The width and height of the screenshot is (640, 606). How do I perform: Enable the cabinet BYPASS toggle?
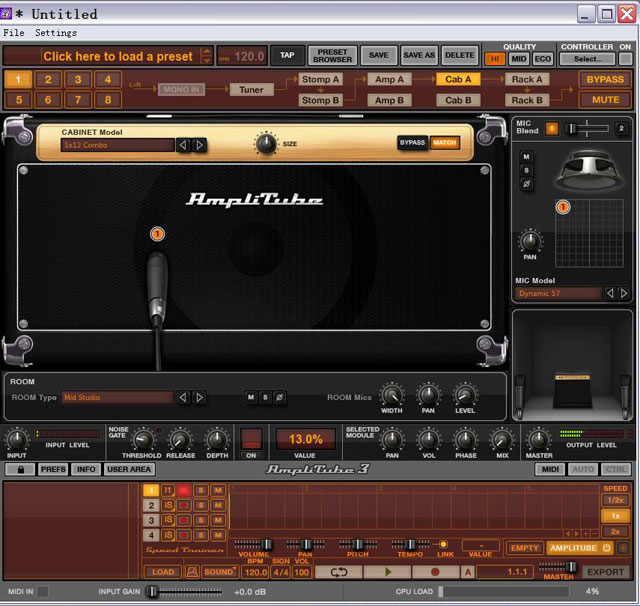tap(412, 143)
